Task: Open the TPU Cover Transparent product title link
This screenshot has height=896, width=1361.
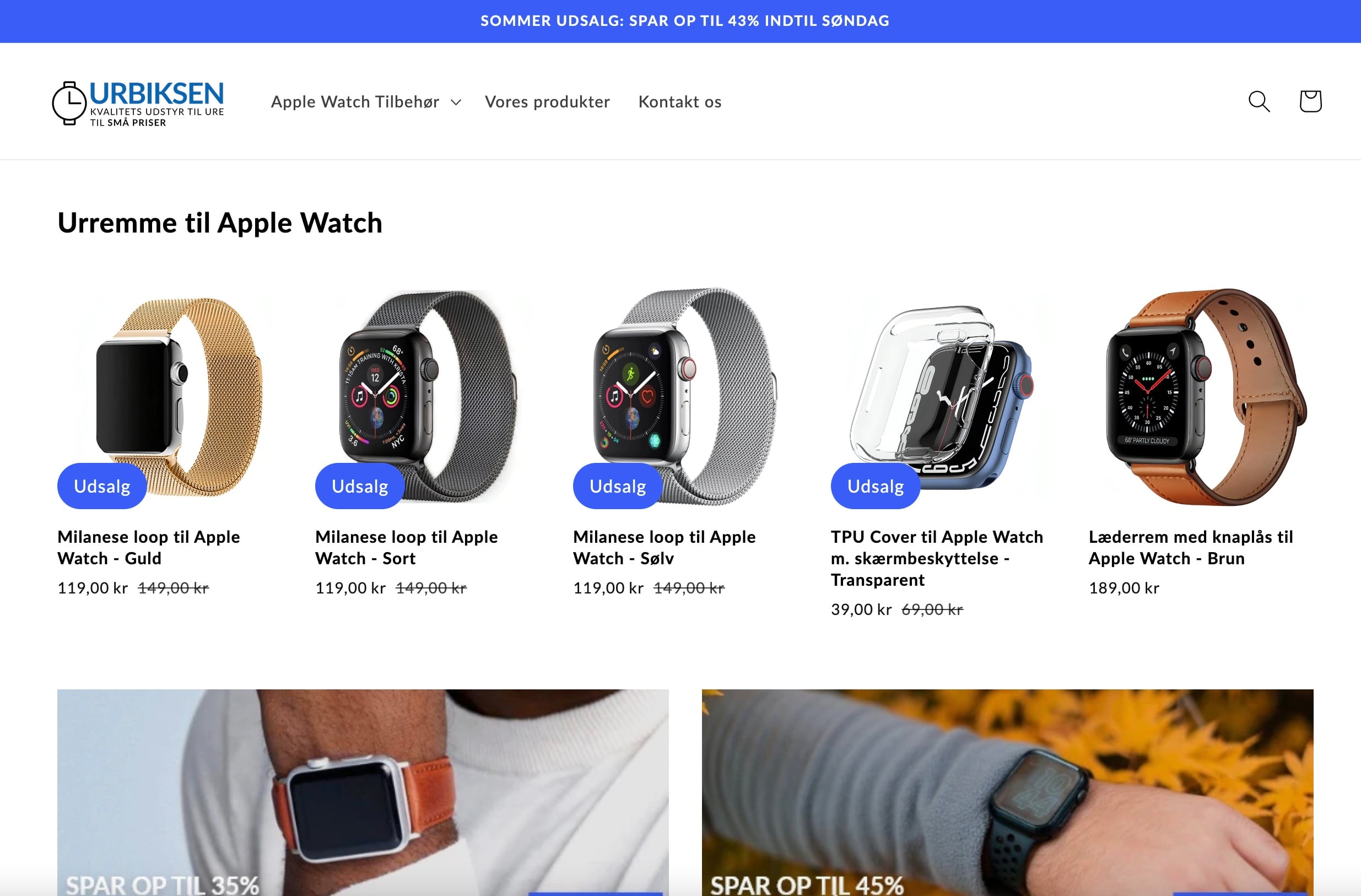Action: coord(937,558)
